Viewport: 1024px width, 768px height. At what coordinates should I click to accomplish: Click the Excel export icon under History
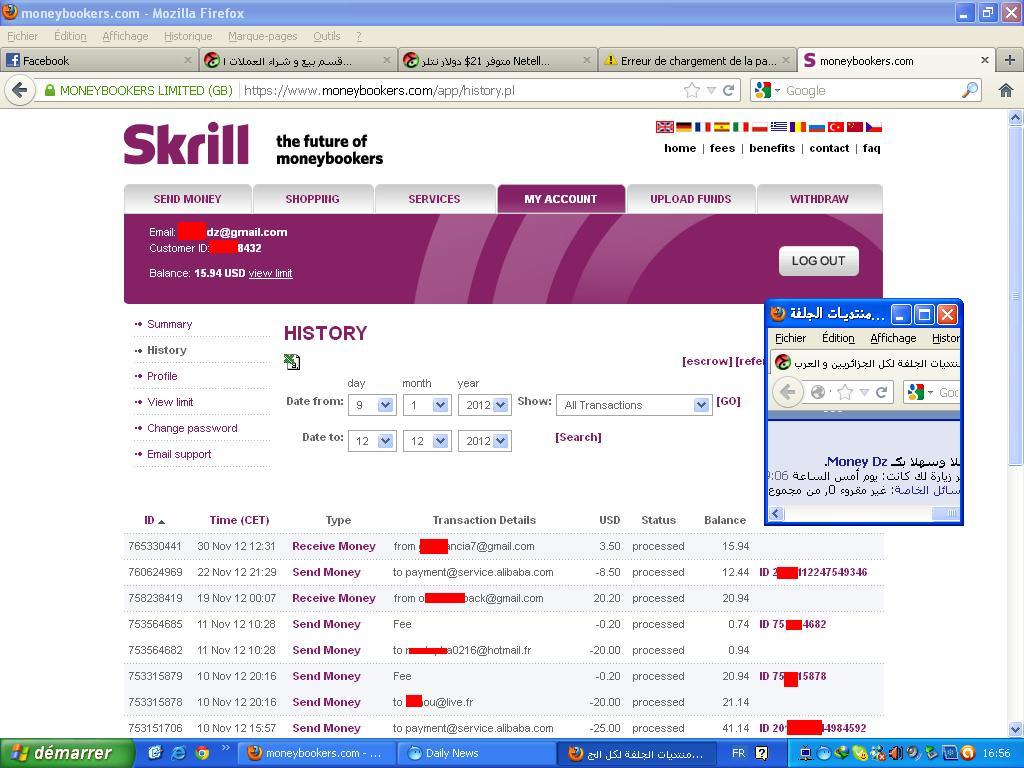click(292, 362)
